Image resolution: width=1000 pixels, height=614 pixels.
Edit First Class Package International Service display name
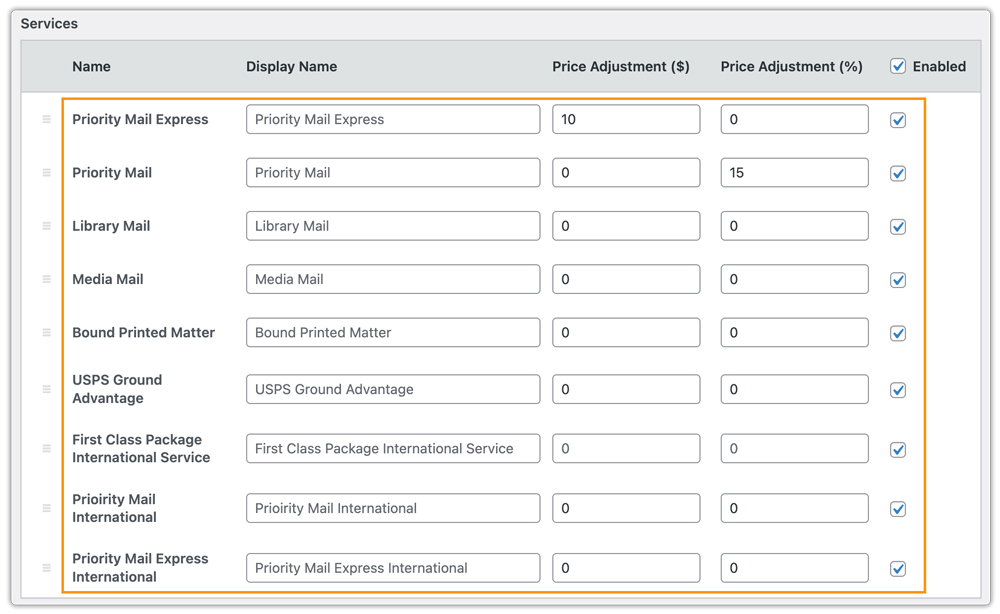(x=393, y=448)
